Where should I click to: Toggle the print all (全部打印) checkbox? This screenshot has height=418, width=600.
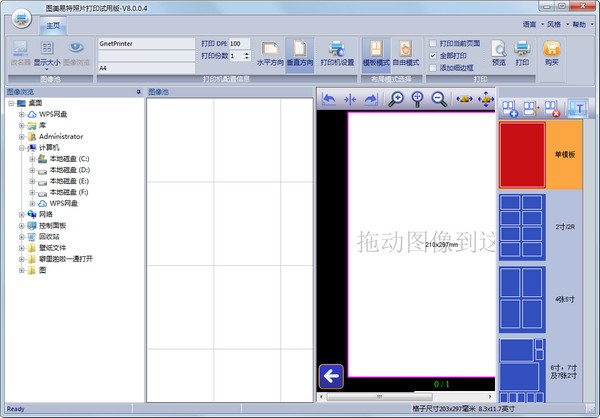[432, 55]
